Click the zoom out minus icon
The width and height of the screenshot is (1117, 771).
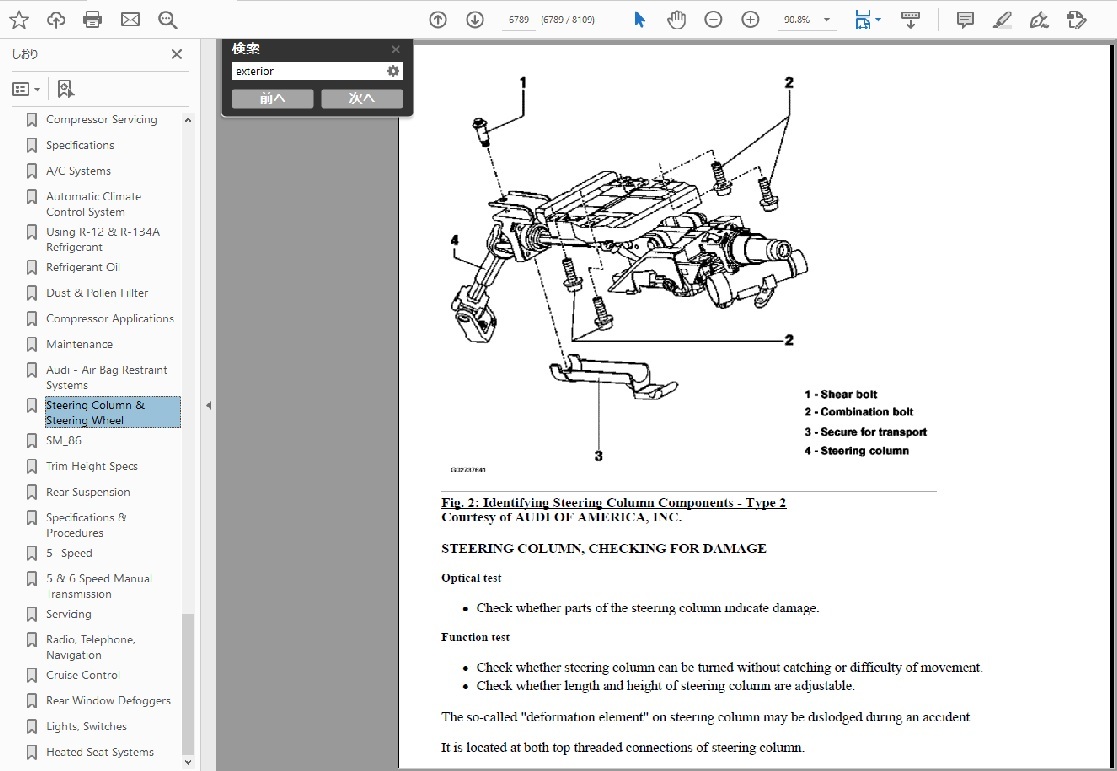713,19
